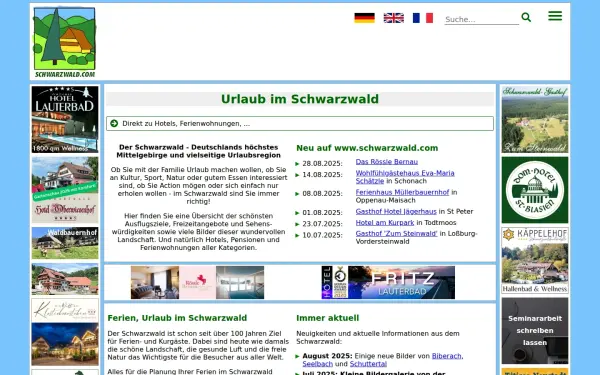Open the hamburger menu
Screen dimensions: 600x375
coord(555,16)
